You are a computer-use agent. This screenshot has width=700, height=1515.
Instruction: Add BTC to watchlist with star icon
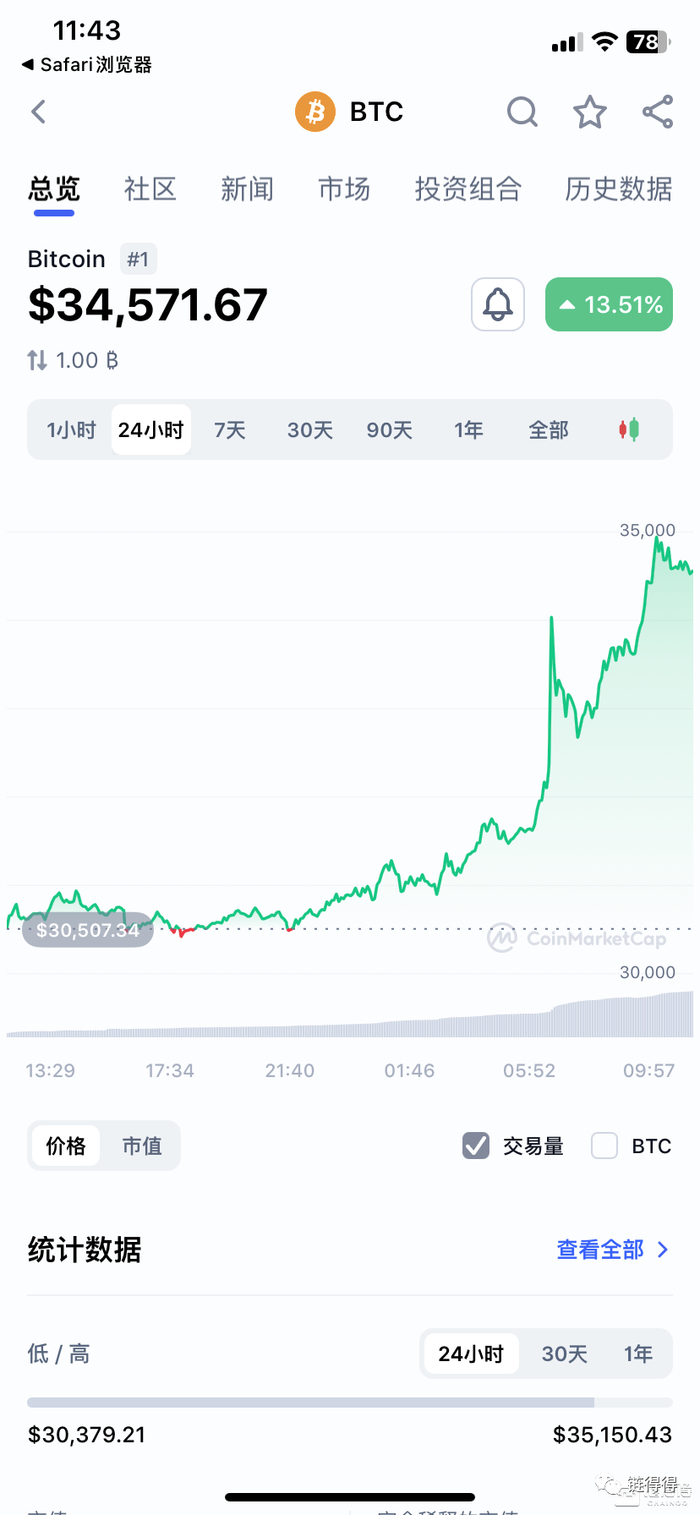[x=590, y=112]
